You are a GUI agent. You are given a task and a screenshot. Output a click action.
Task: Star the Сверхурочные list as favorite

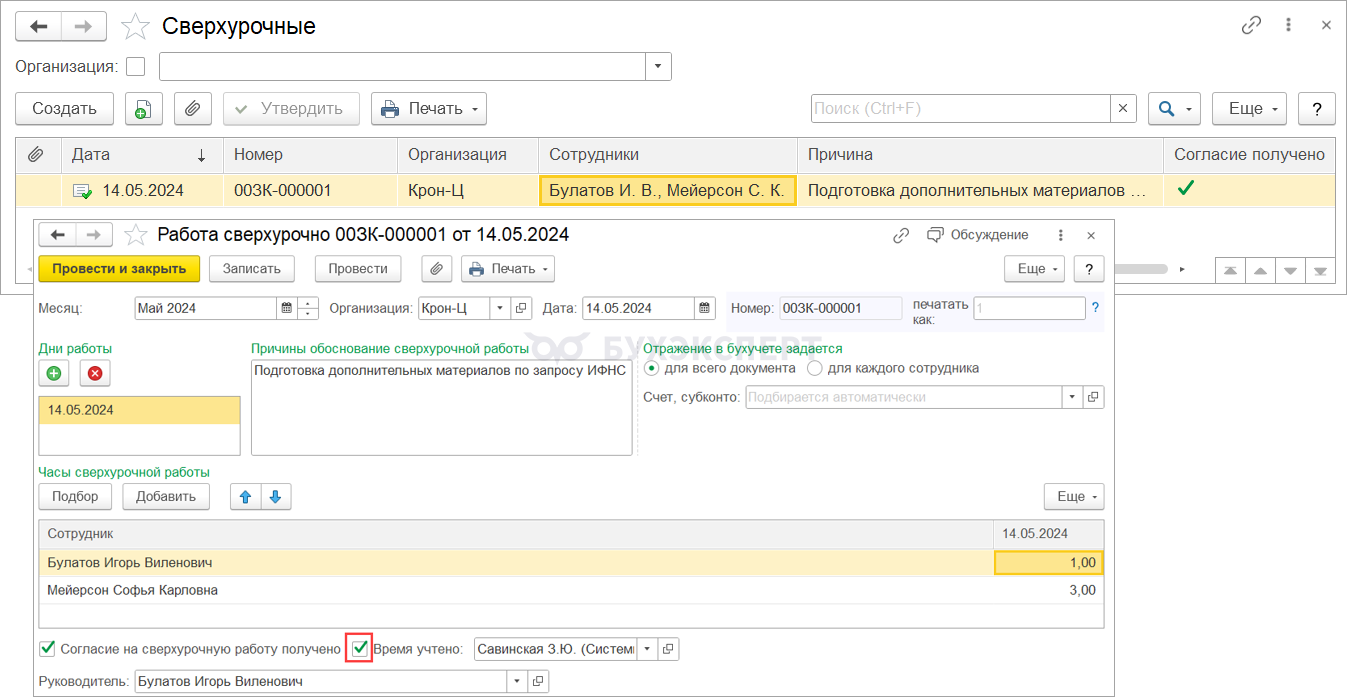point(135,26)
